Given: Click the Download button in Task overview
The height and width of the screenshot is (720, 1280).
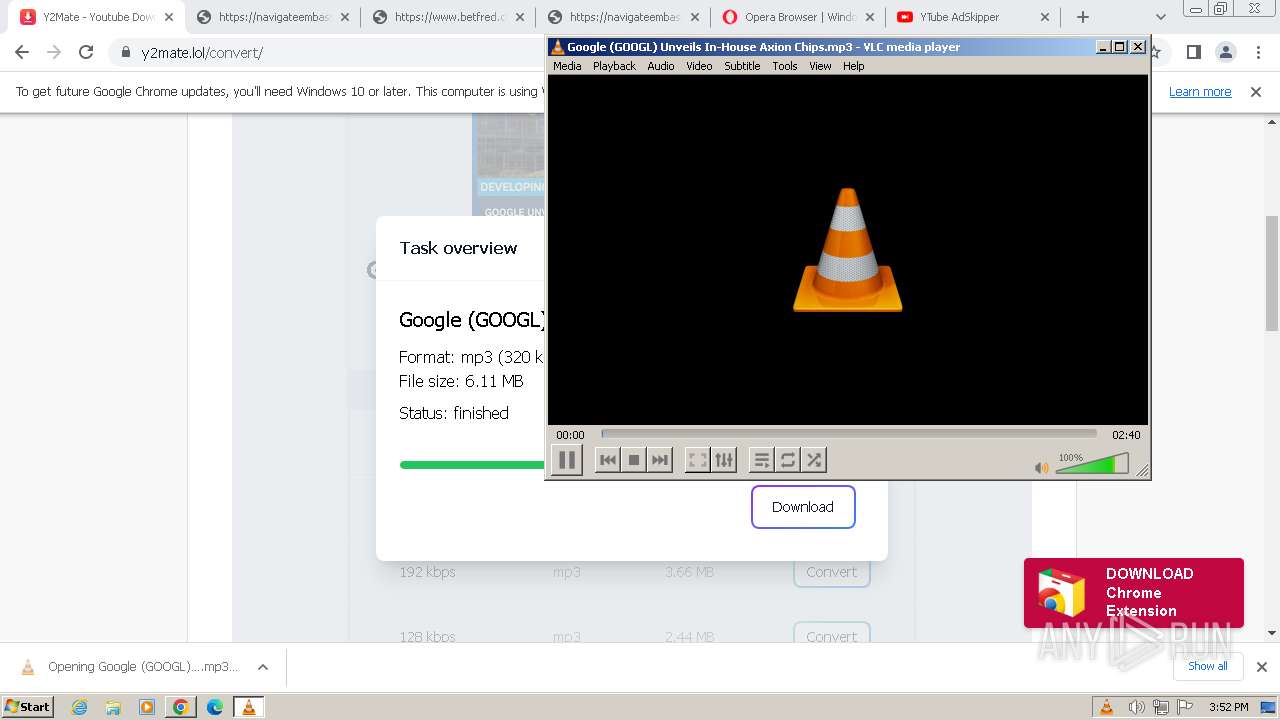Looking at the screenshot, I should [x=803, y=507].
